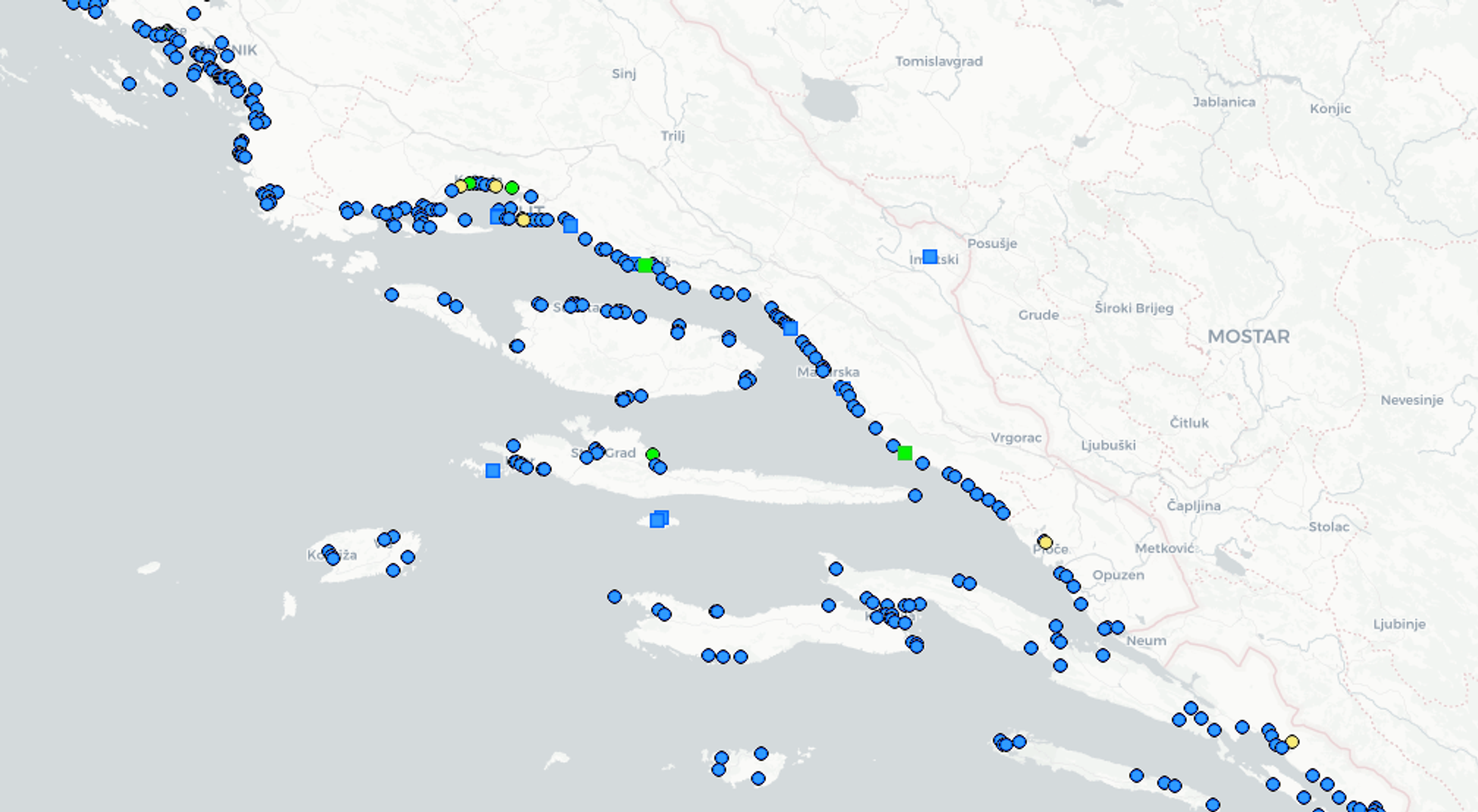This screenshot has width=1478, height=812.
Task: Click the Opuzen label
Action: pyautogui.click(x=1117, y=575)
